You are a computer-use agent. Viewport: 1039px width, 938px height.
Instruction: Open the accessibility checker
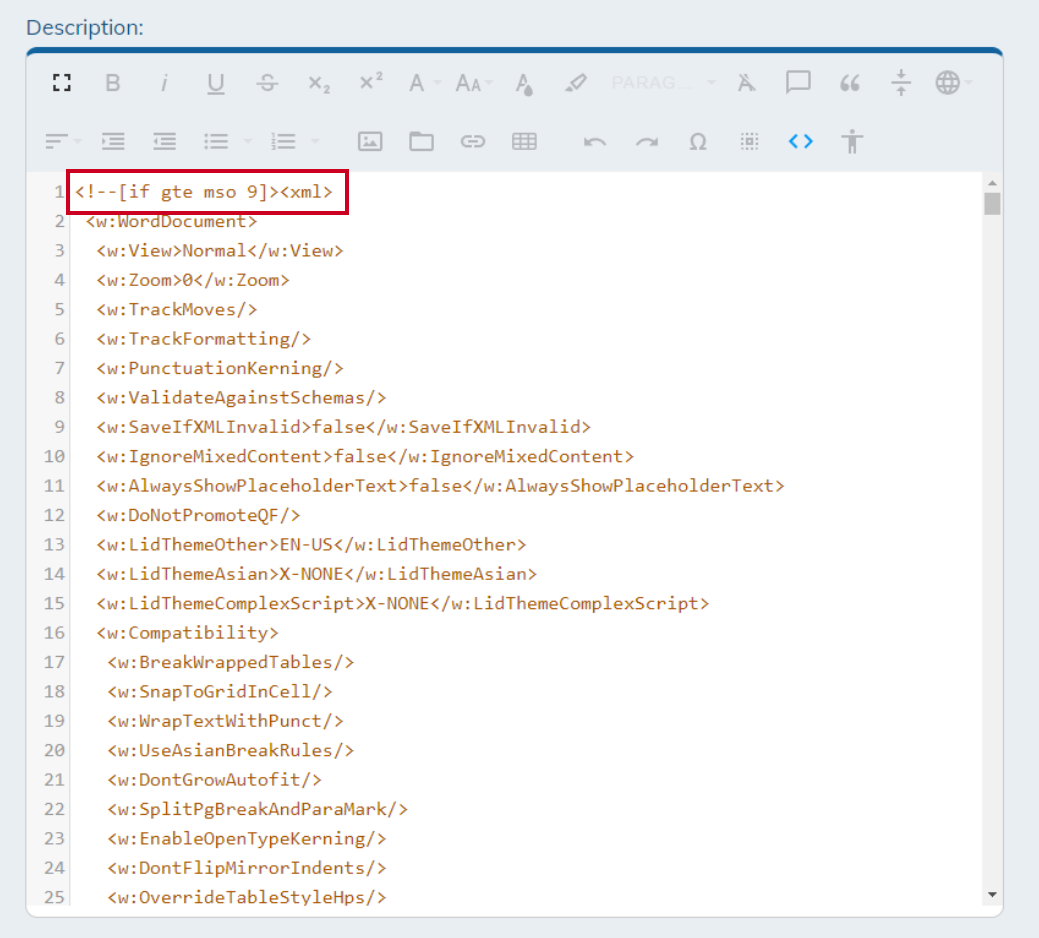852,141
